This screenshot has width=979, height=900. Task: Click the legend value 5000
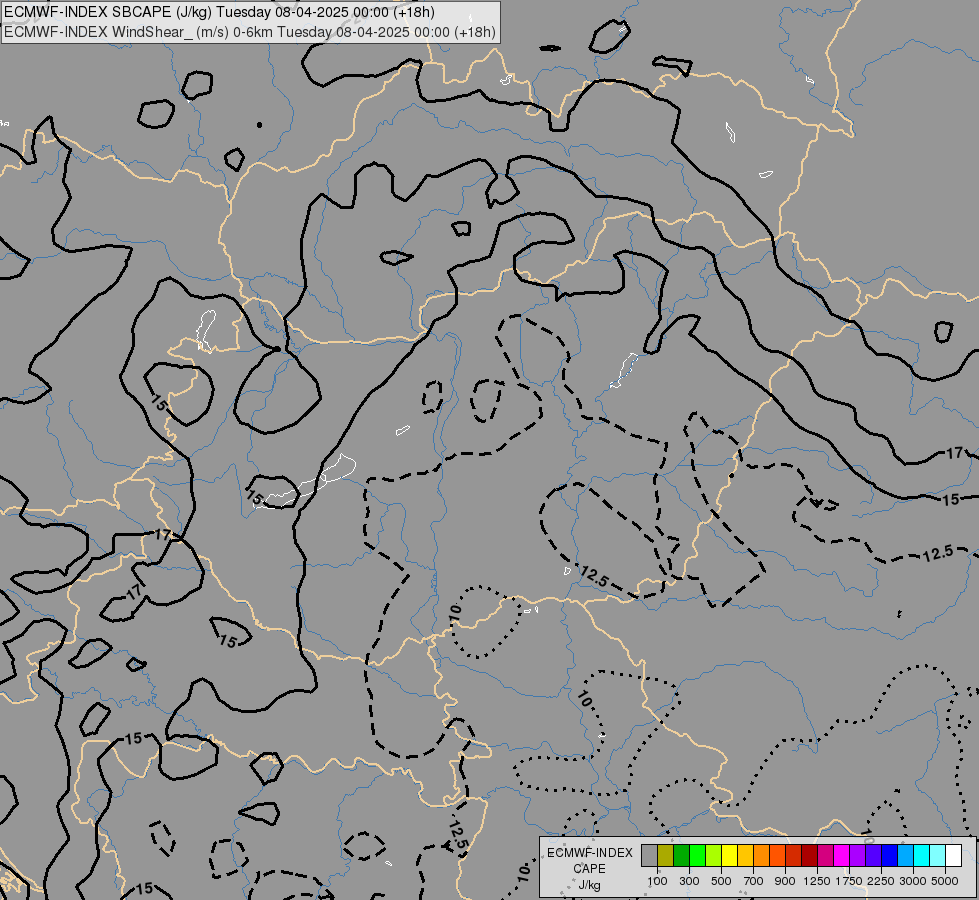945,881
